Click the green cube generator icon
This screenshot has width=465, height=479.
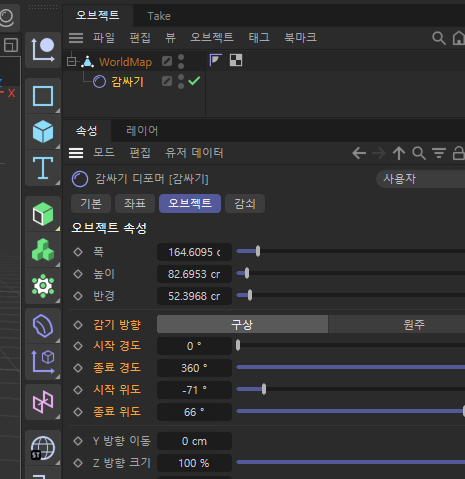point(43,214)
